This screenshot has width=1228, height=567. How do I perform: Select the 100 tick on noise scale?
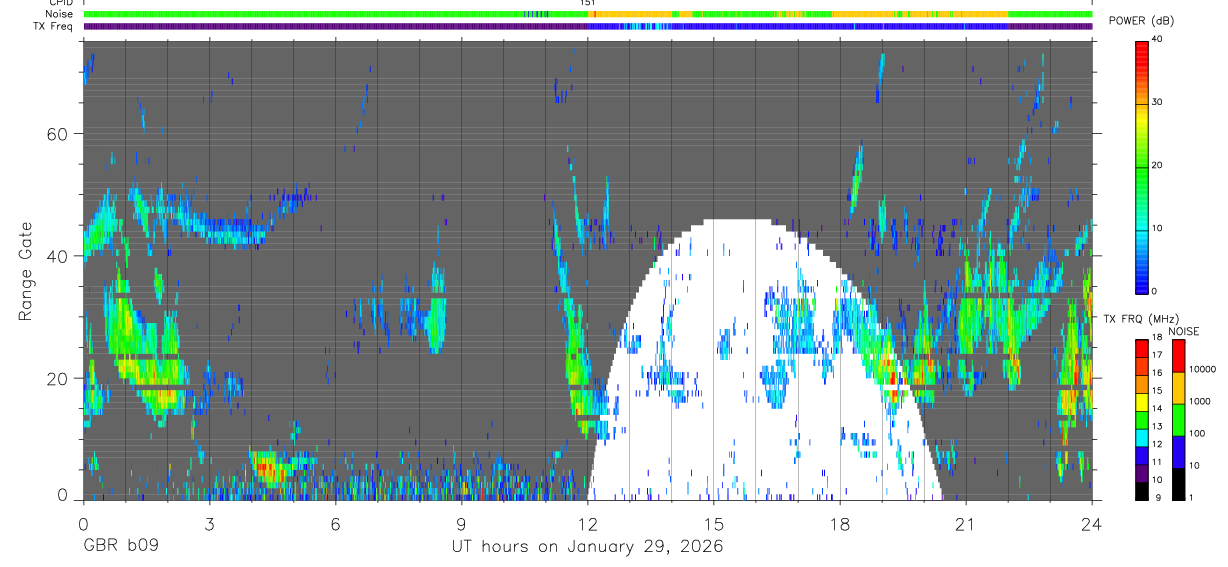[x=1198, y=433]
